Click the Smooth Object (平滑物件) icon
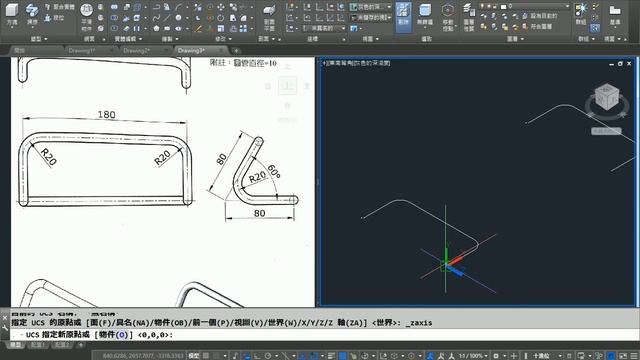This screenshot has height=360, width=640. [x=87, y=16]
